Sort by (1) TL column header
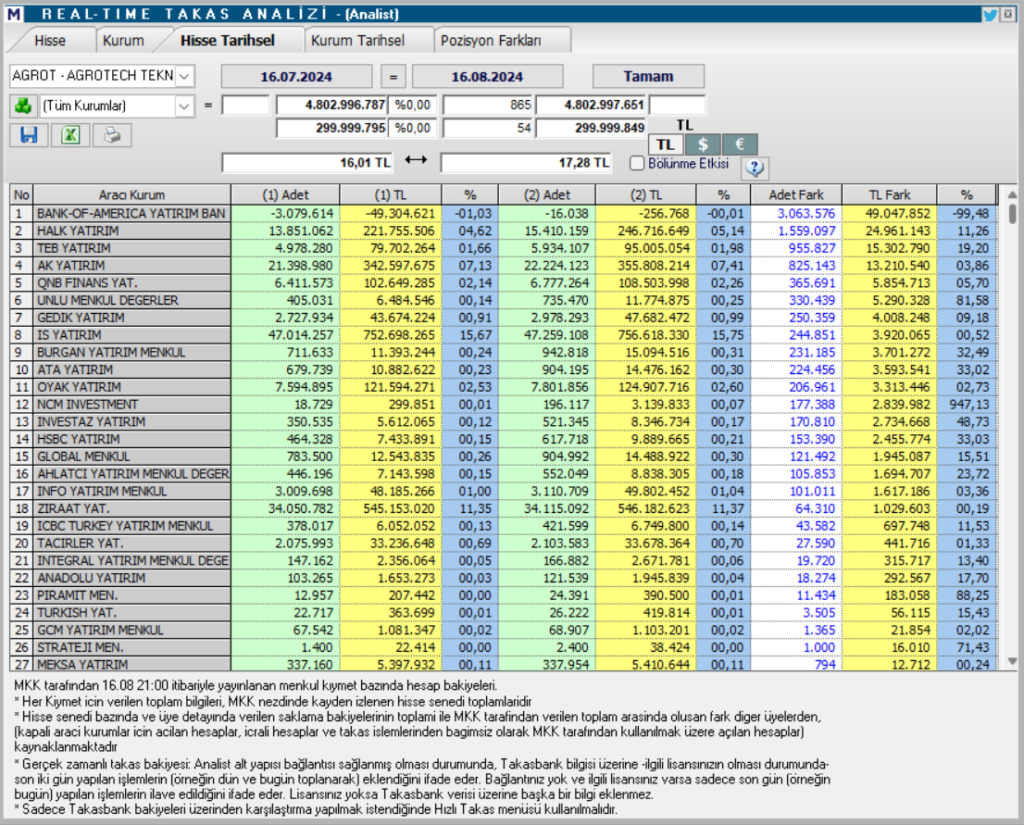 click(x=391, y=195)
